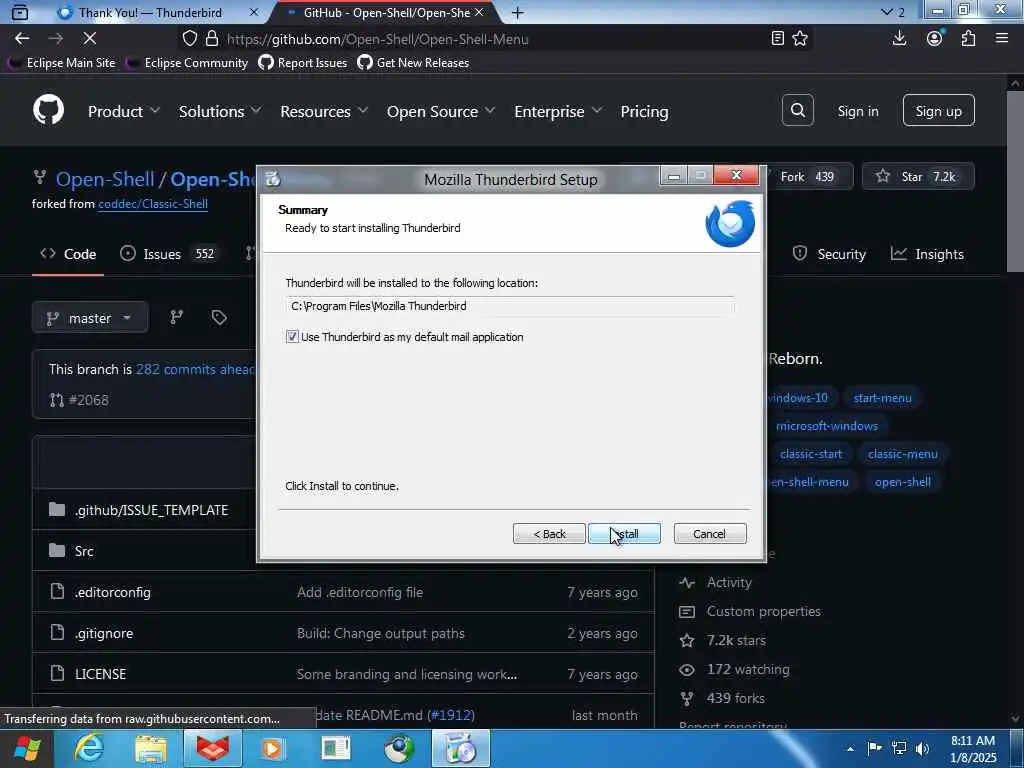Open Eclipse Main Site bookmark
The width and height of the screenshot is (1024, 768).
click(x=62, y=63)
